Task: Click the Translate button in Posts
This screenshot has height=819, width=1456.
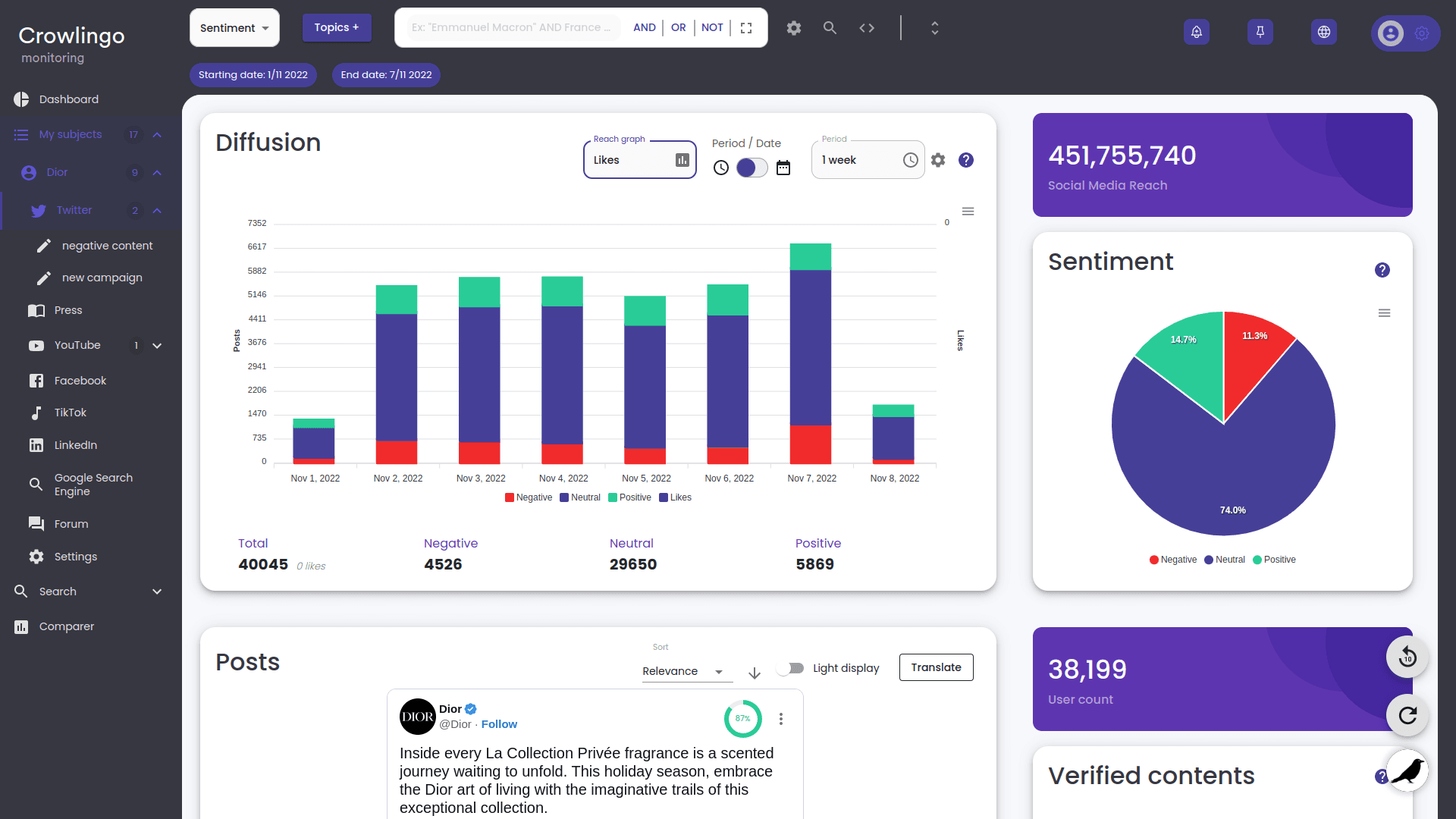Action: 936,667
